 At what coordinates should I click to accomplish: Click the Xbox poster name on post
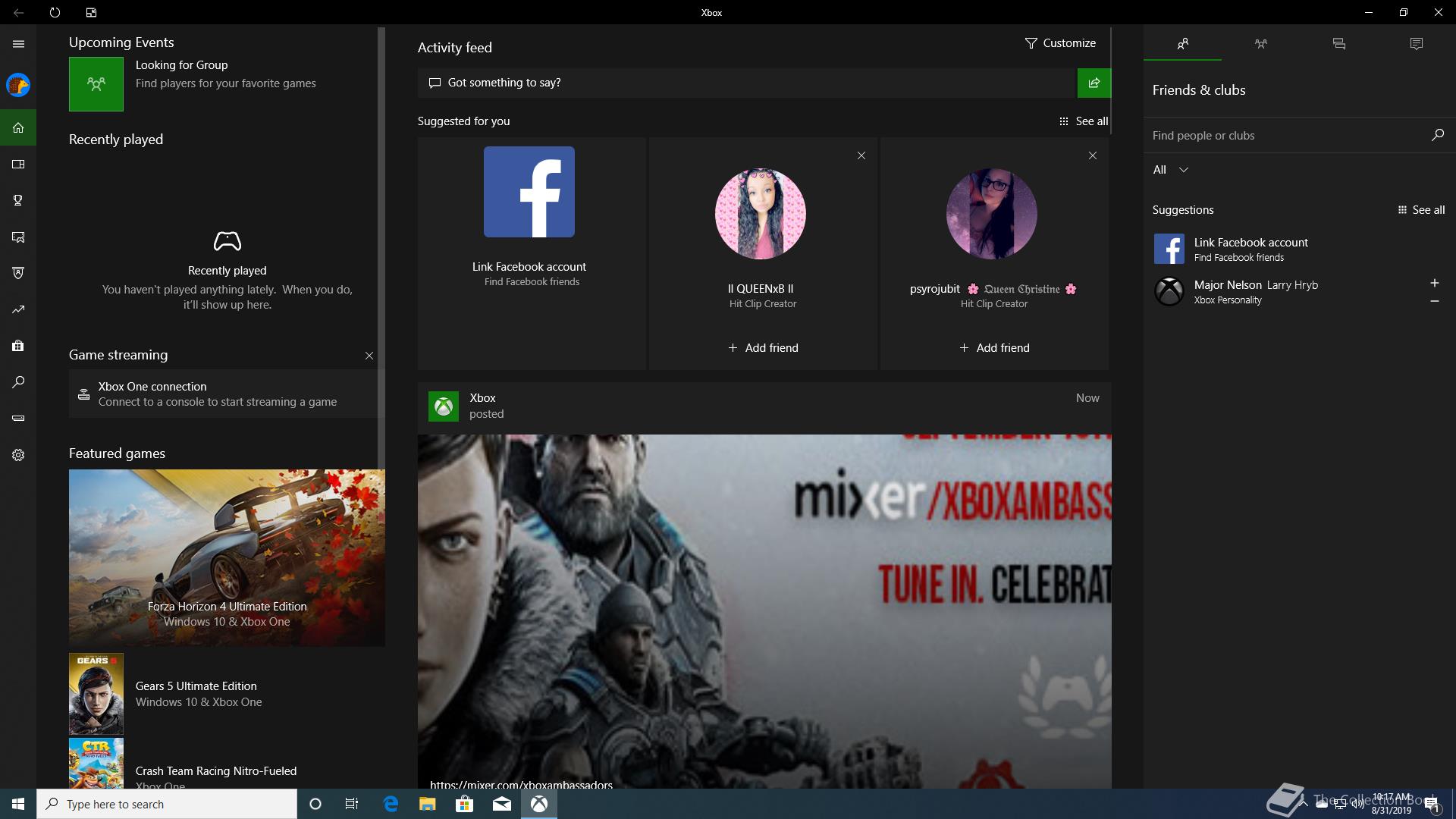point(482,398)
